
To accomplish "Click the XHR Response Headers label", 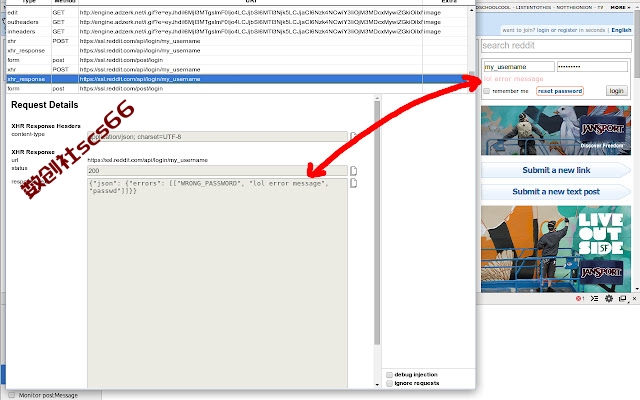I will (46, 126).
